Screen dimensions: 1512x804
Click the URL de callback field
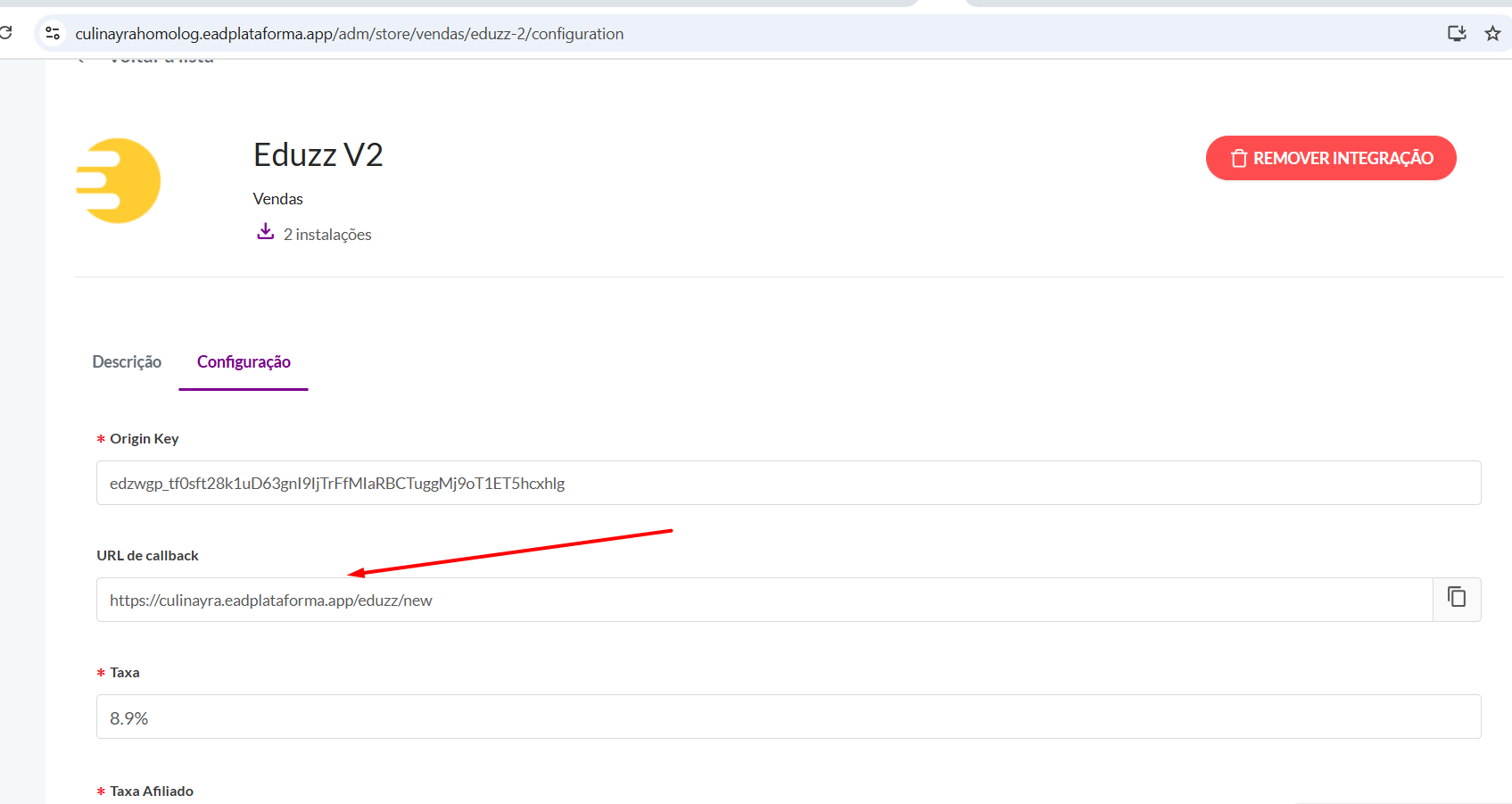pos(764,600)
